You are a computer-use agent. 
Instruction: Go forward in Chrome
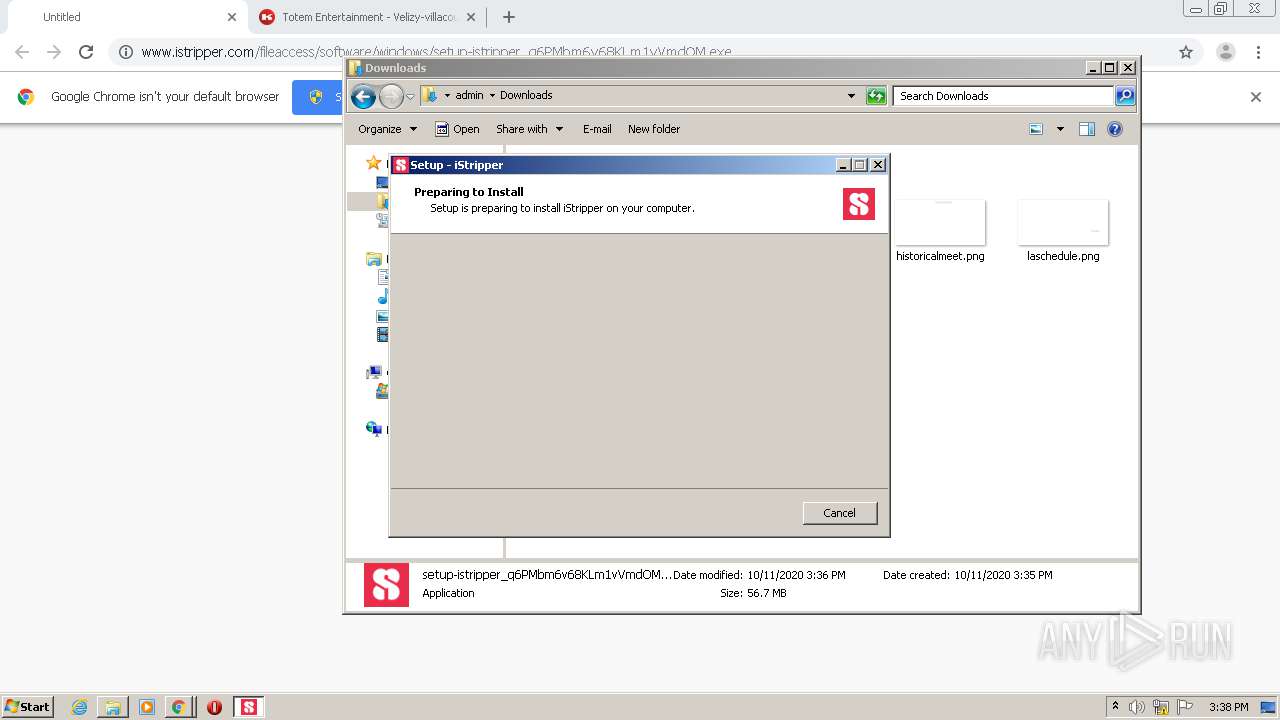pyautogui.click(x=54, y=52)
